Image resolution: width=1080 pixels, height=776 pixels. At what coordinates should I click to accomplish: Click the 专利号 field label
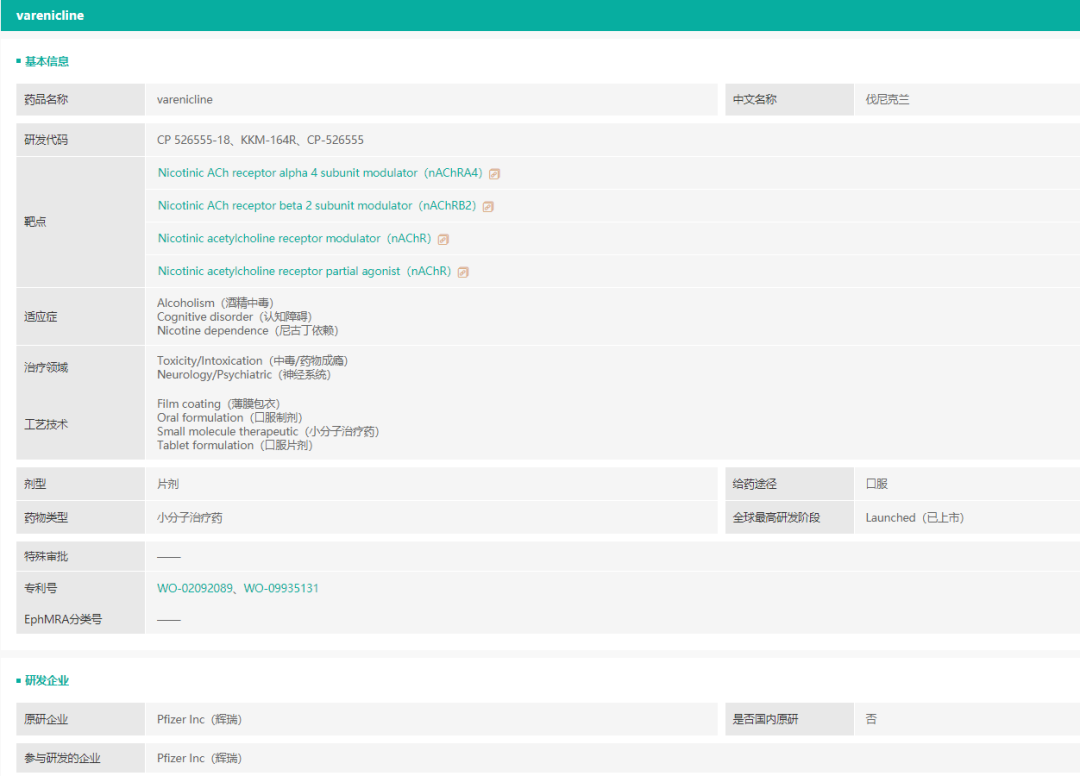pos(41,588)
